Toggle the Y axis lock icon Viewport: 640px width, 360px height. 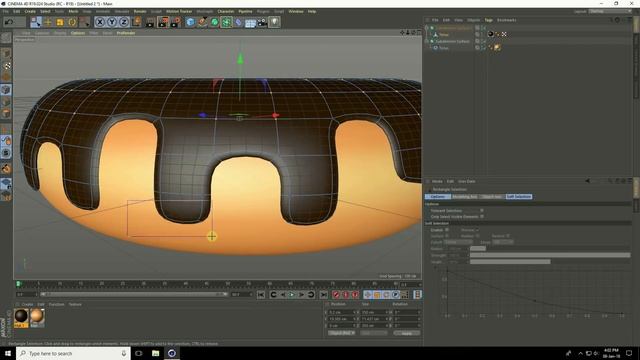[112, 22]
